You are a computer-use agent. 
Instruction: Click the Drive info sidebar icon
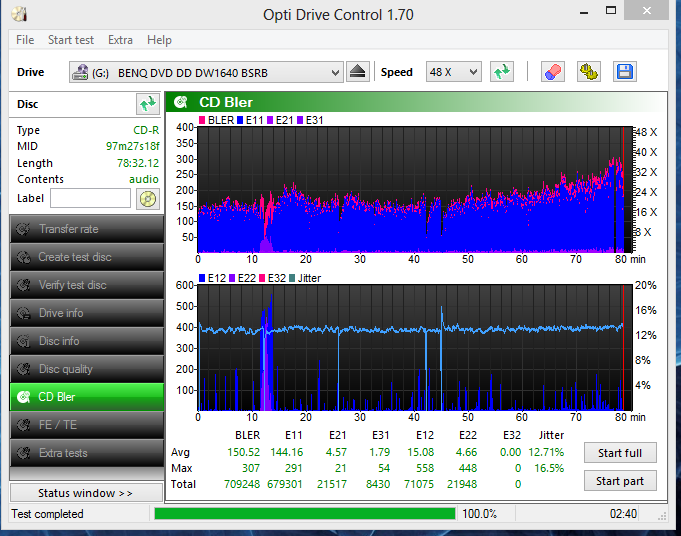(23, 313)
